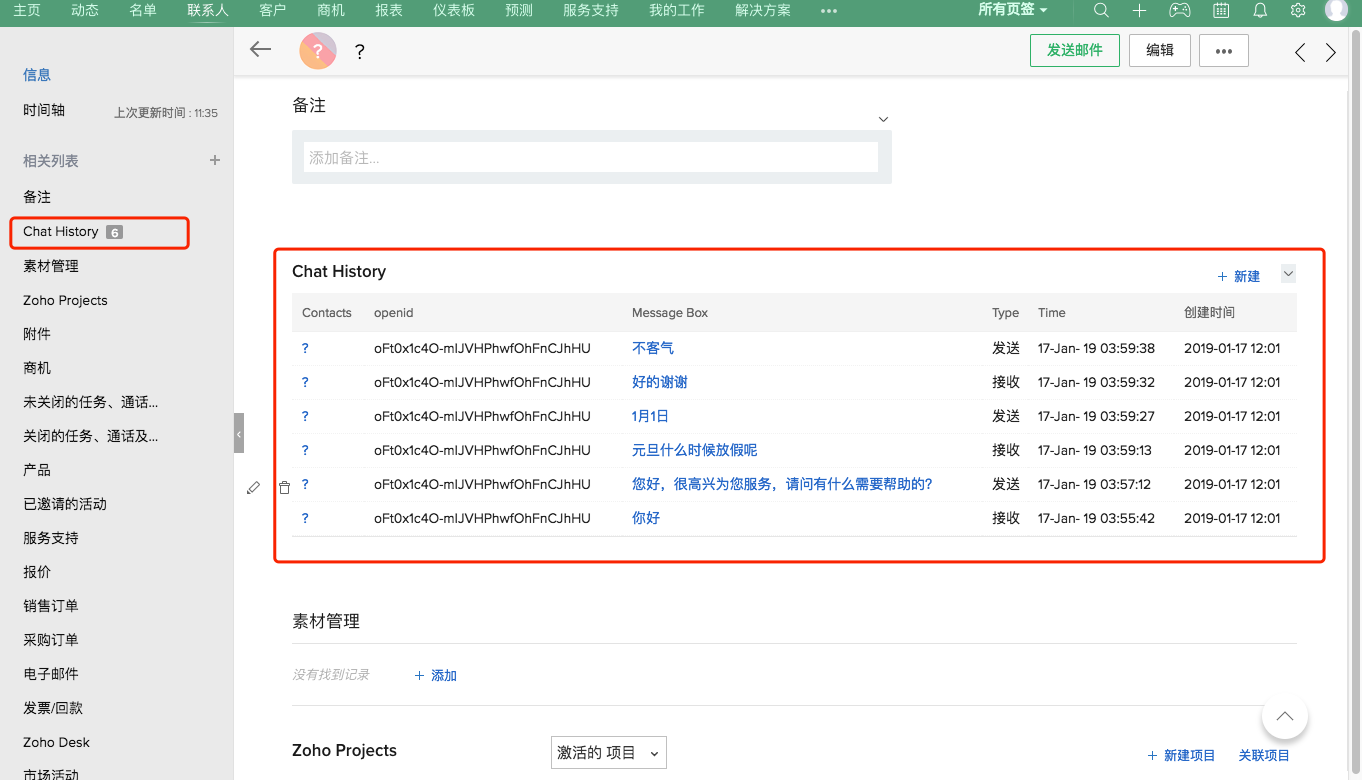The image size is (1362, 780).
Task: Click the 发送邮件 button
Action: point(1074,49)
